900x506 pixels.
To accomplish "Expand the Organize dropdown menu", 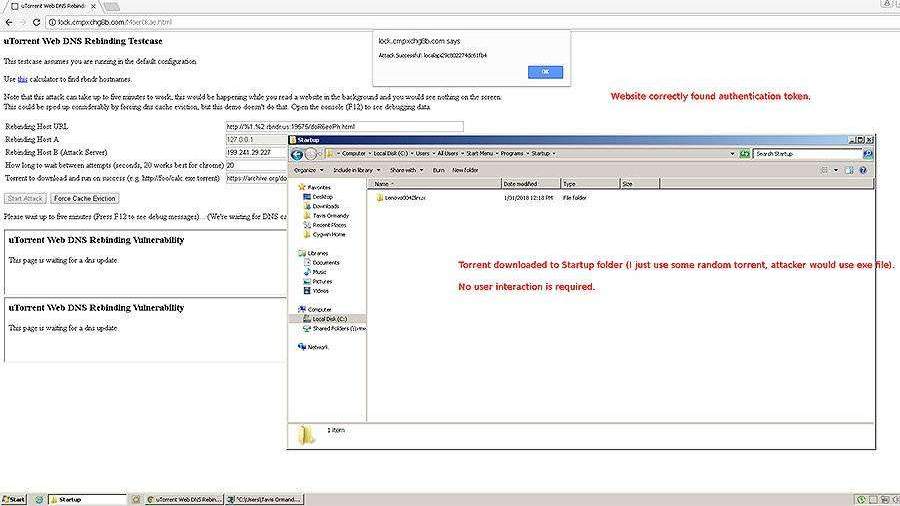I will click(307, 170).
